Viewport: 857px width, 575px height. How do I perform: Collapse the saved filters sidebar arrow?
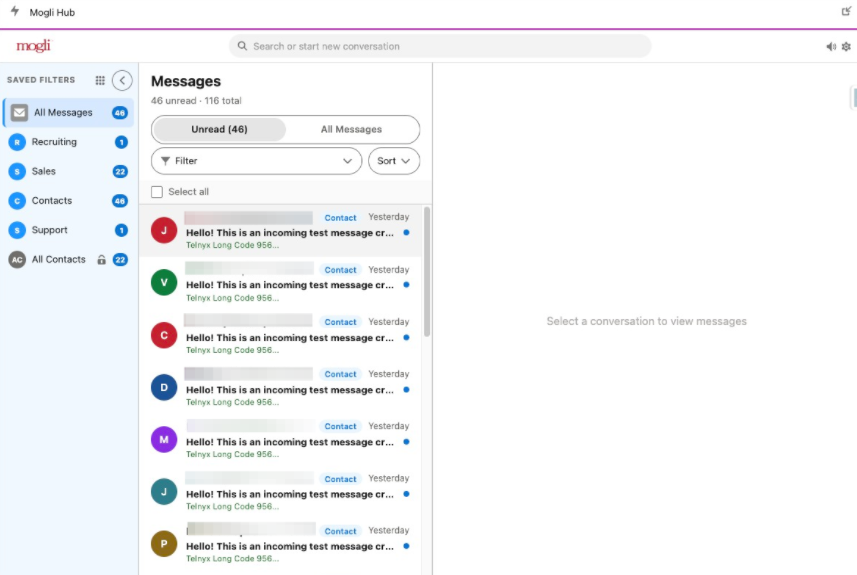click(122, 80)
